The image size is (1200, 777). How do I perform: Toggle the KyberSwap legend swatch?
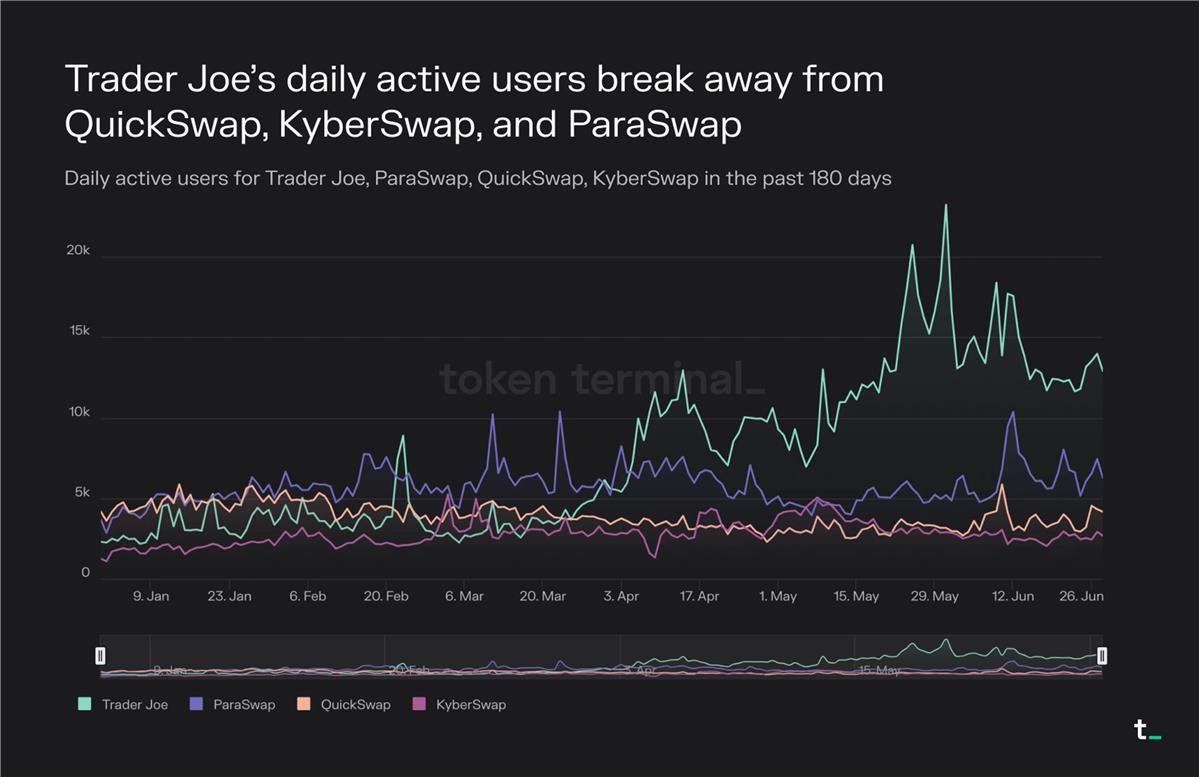click(x=419, y=705)
